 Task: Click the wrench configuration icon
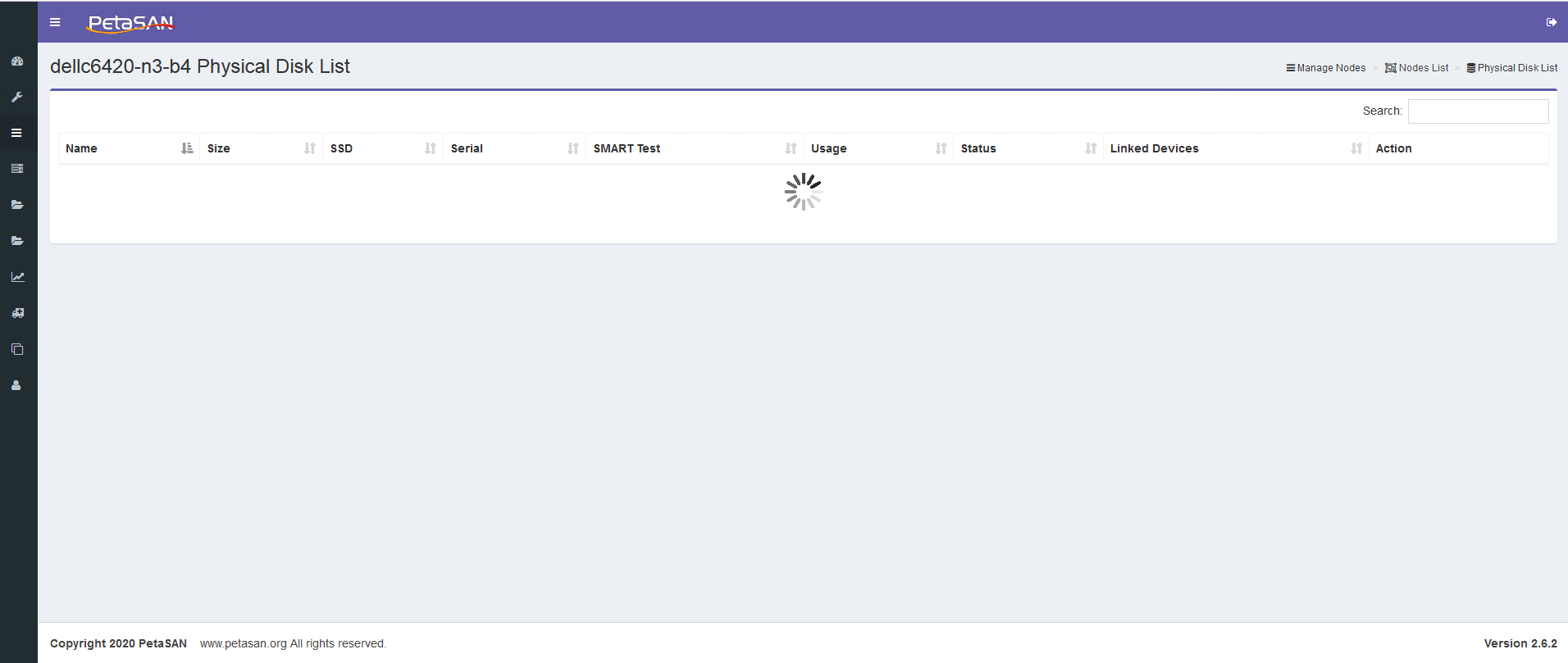pos(17,97)
